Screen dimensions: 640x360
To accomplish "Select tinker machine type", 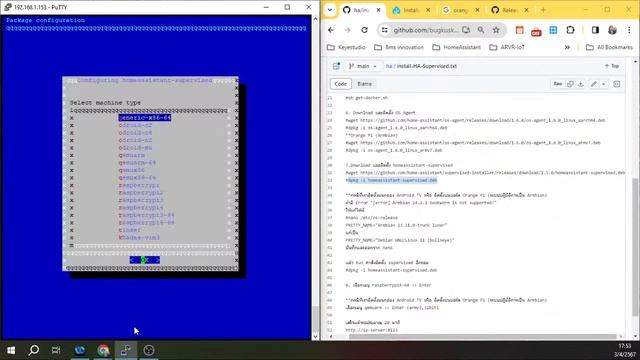I will (x=130, y=230).
